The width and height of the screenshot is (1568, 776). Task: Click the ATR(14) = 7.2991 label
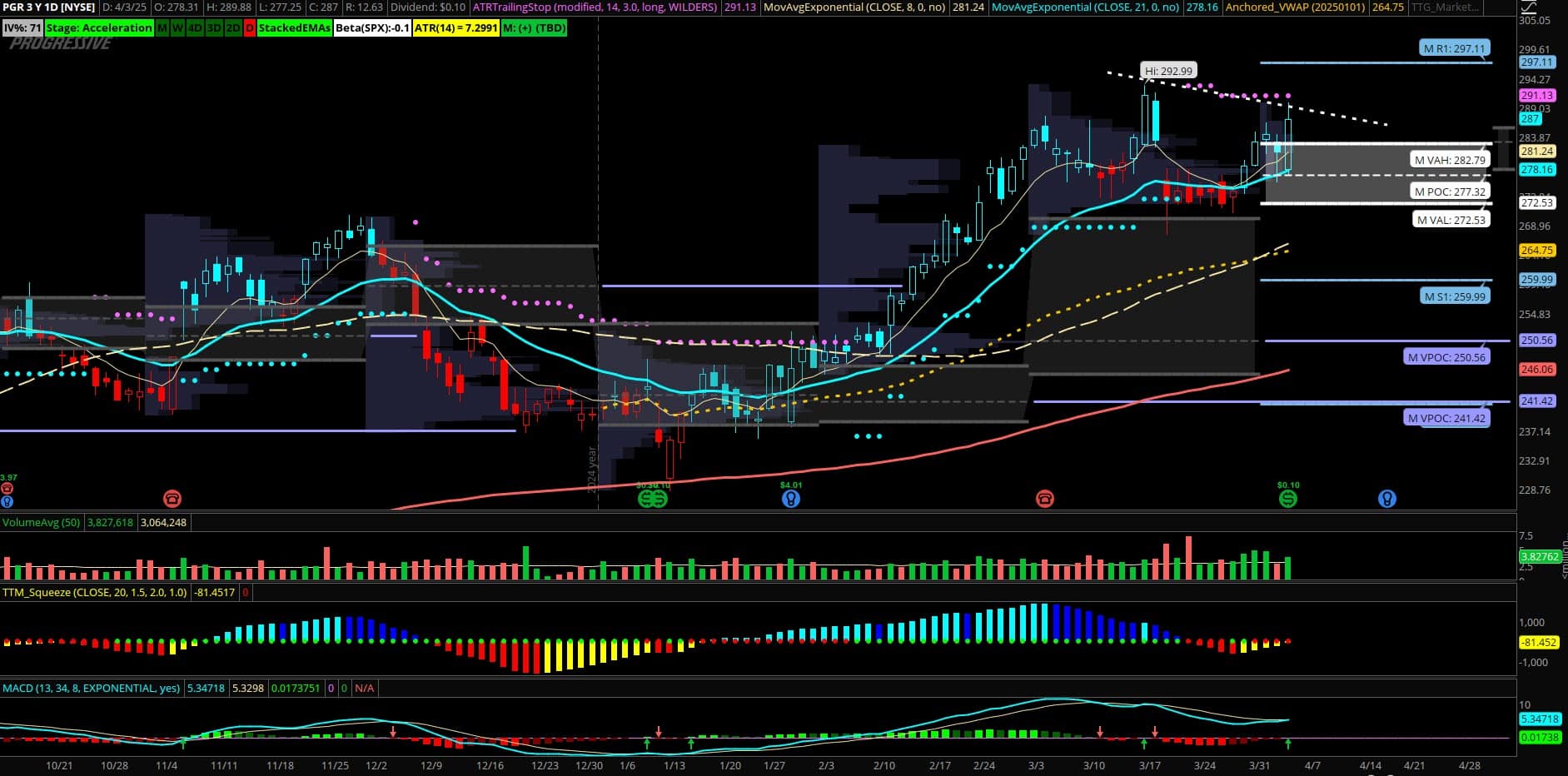coord(455,27)
